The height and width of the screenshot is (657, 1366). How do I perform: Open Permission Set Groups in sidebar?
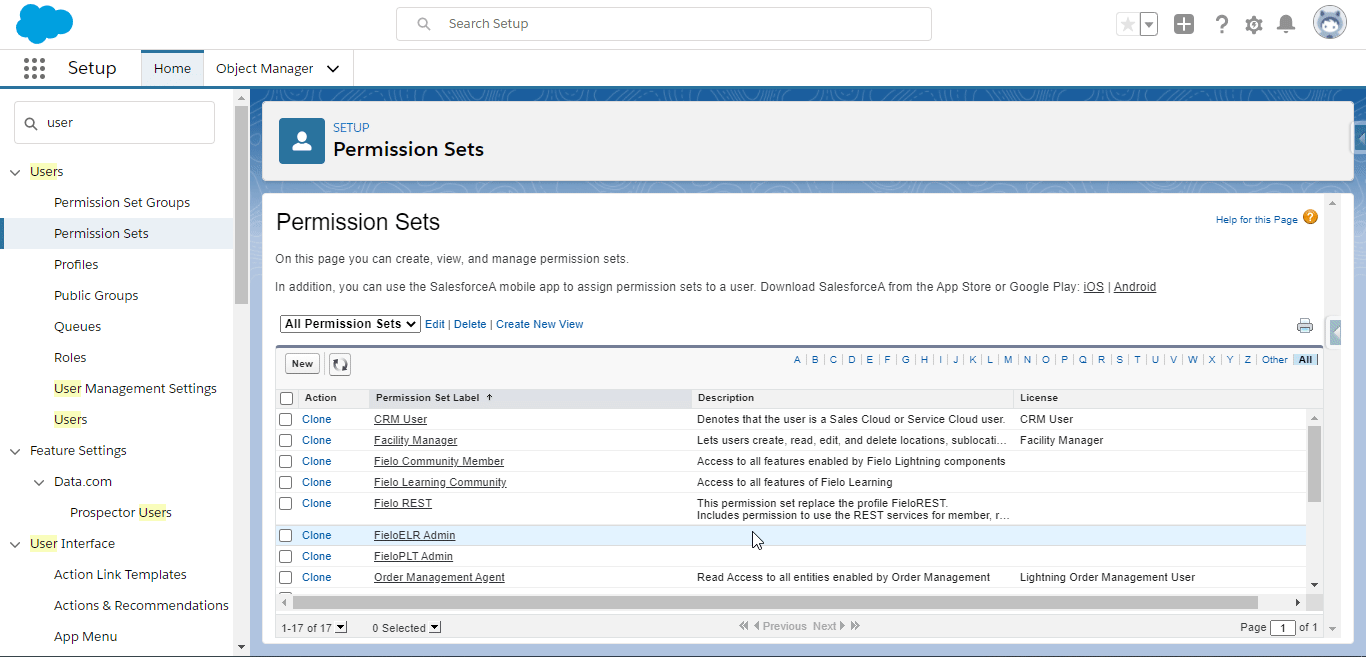coord(122,203)
